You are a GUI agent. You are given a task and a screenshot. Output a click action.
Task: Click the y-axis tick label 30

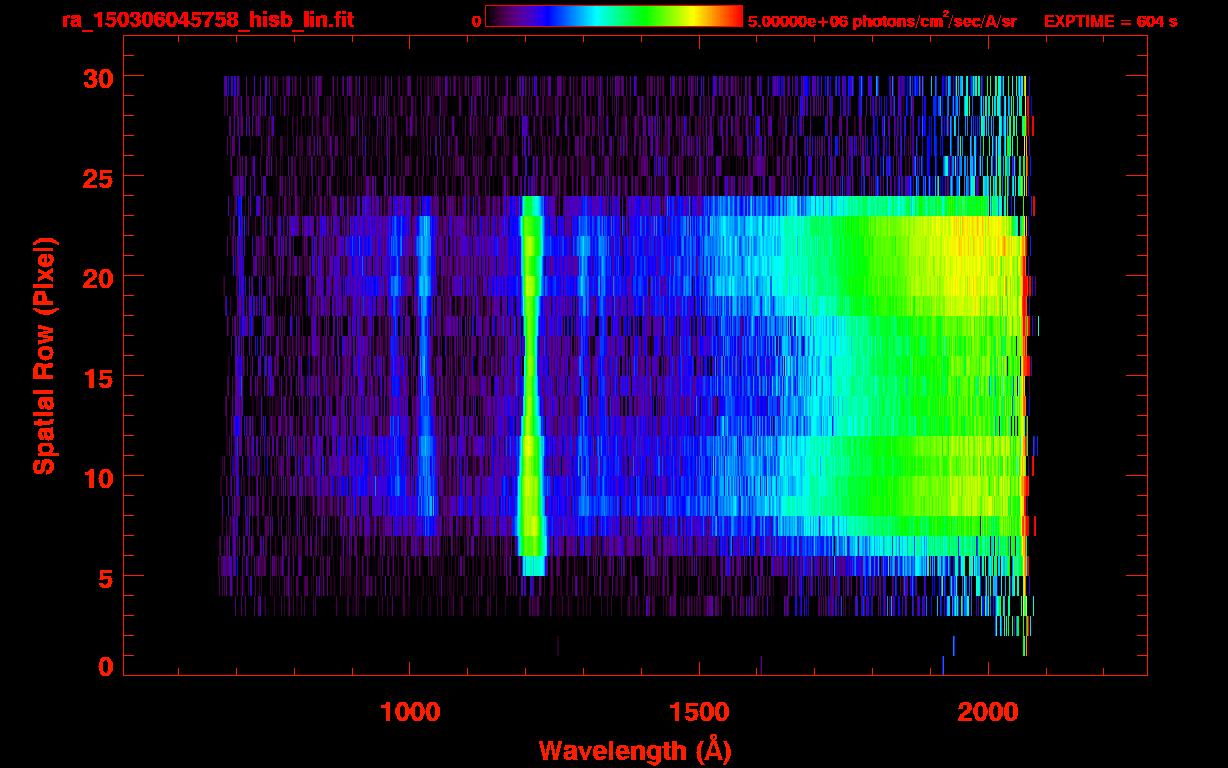pos(97,77)
